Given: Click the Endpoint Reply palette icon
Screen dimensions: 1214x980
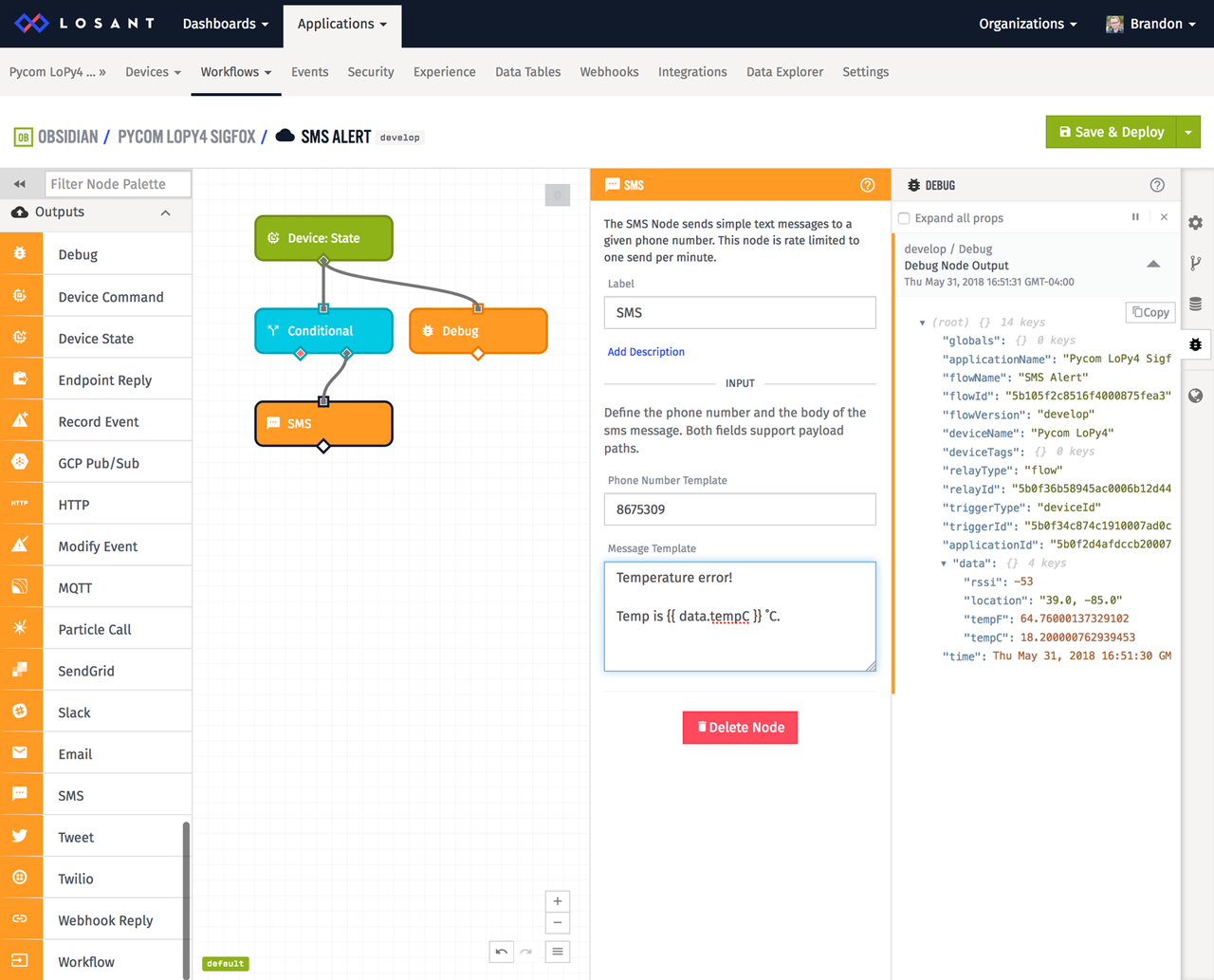Looking at the screenshot, I should (x=21, y=379).
